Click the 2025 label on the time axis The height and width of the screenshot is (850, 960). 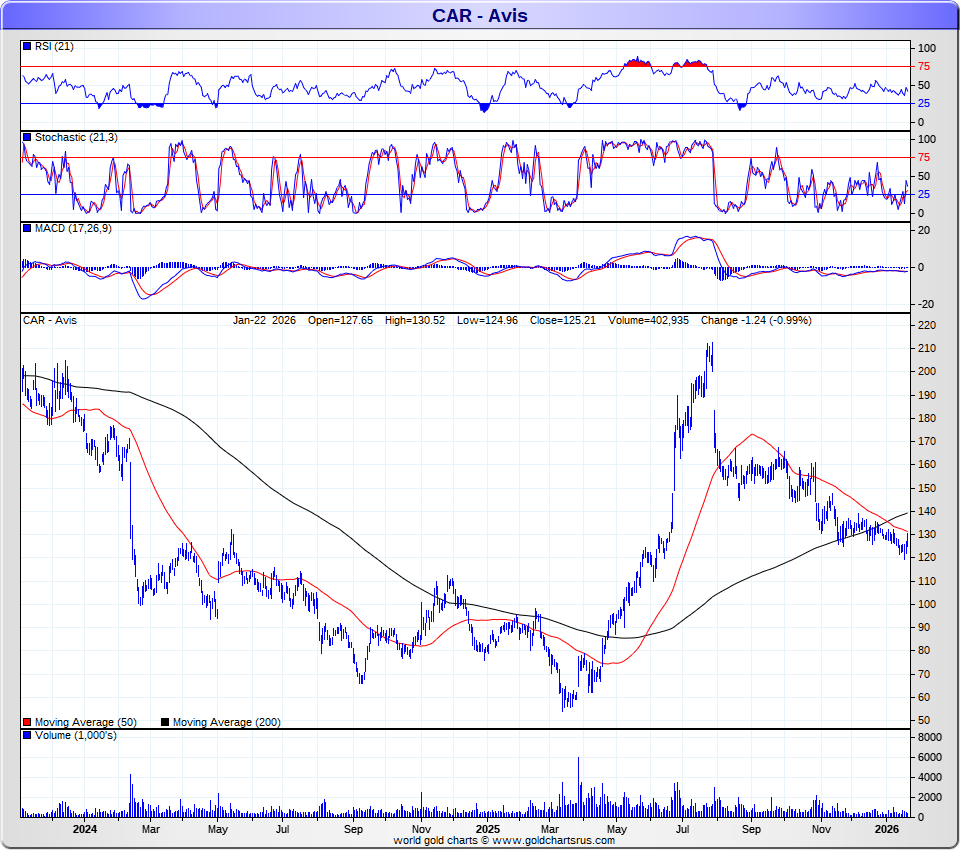(488, 829)
